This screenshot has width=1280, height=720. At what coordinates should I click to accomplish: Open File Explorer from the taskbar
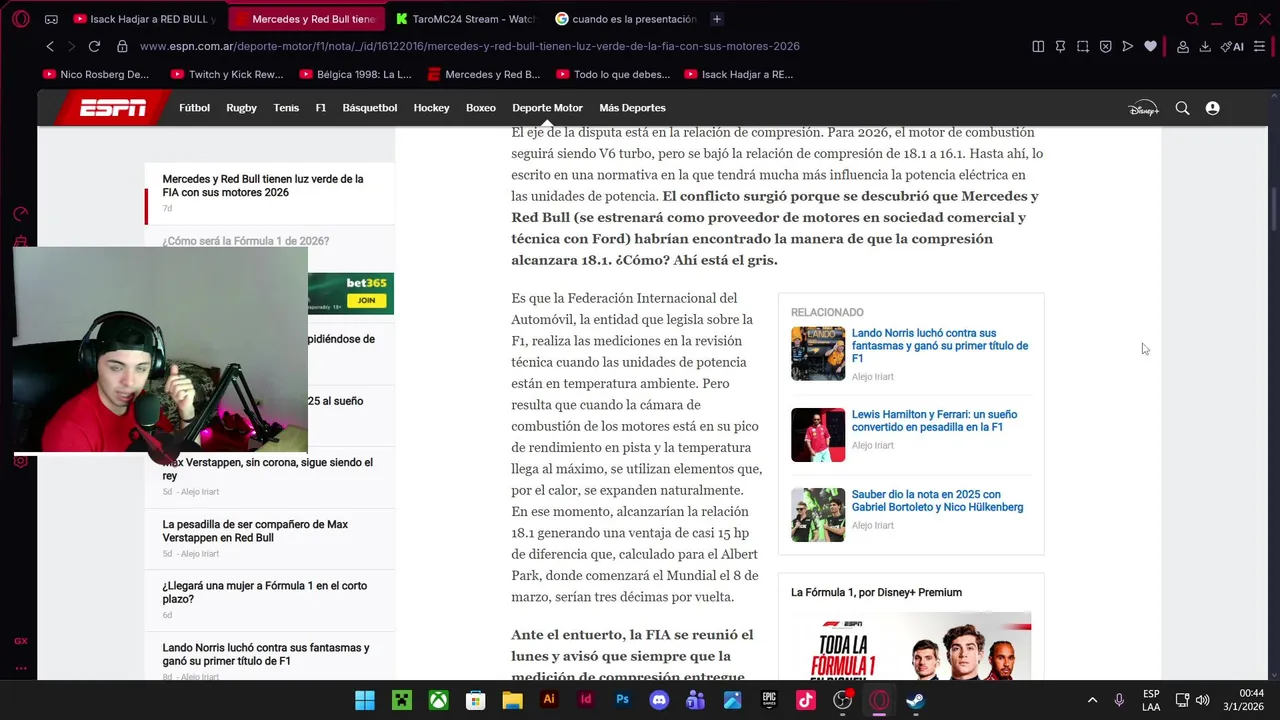[512, 700]
